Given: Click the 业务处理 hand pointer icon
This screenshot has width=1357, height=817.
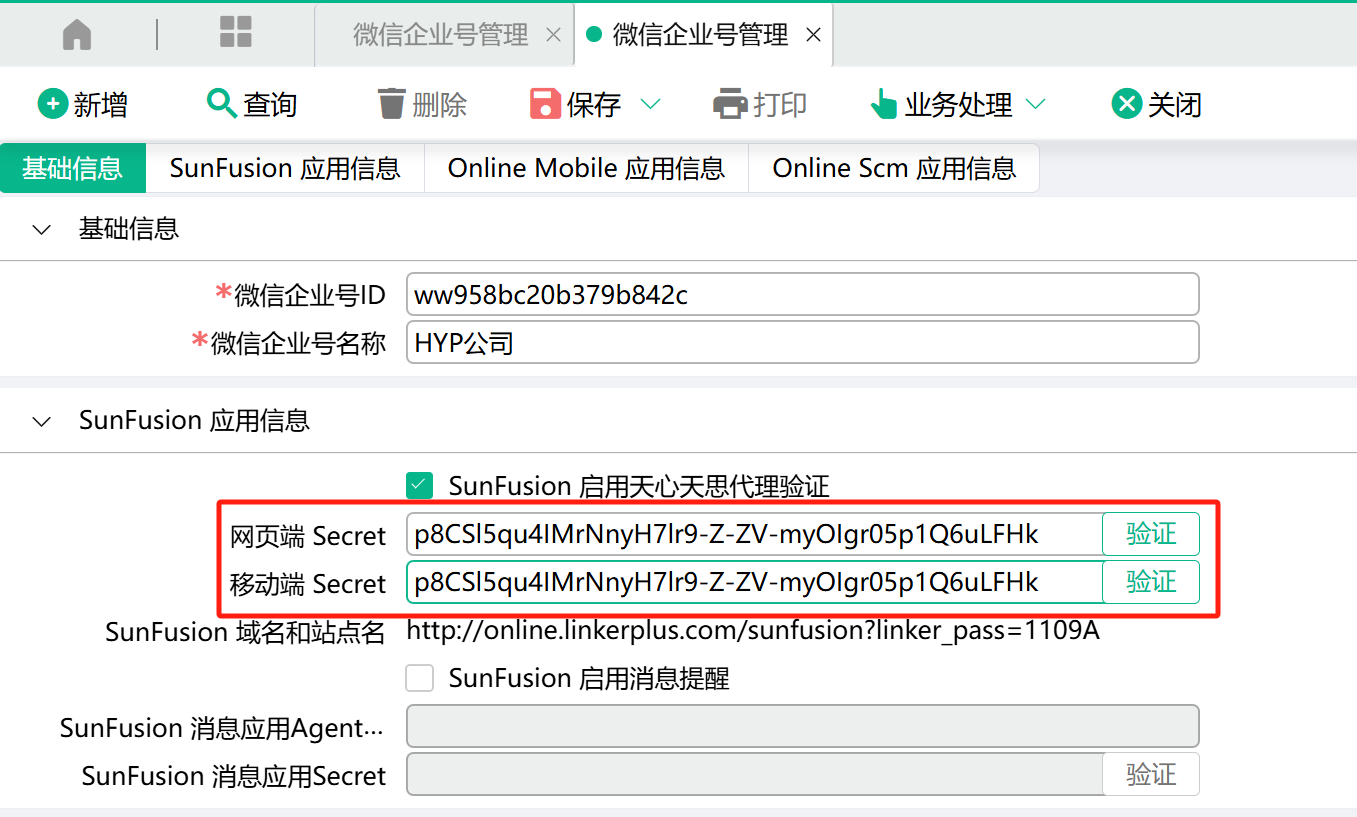Looking at the screenshot, I should [x=883, y=104].
